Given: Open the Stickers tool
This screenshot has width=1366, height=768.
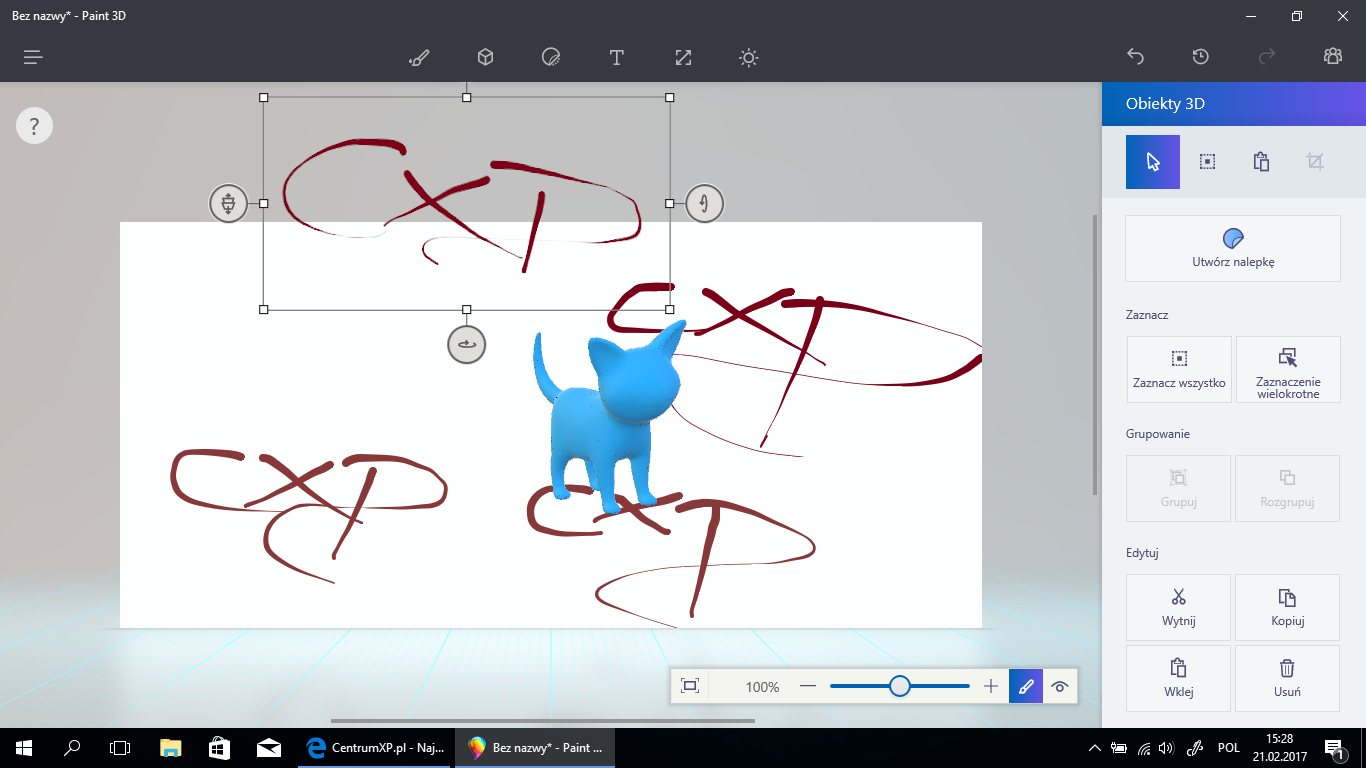Looking at the screenshot, I should pyautogui.click(x=551, y=57).
